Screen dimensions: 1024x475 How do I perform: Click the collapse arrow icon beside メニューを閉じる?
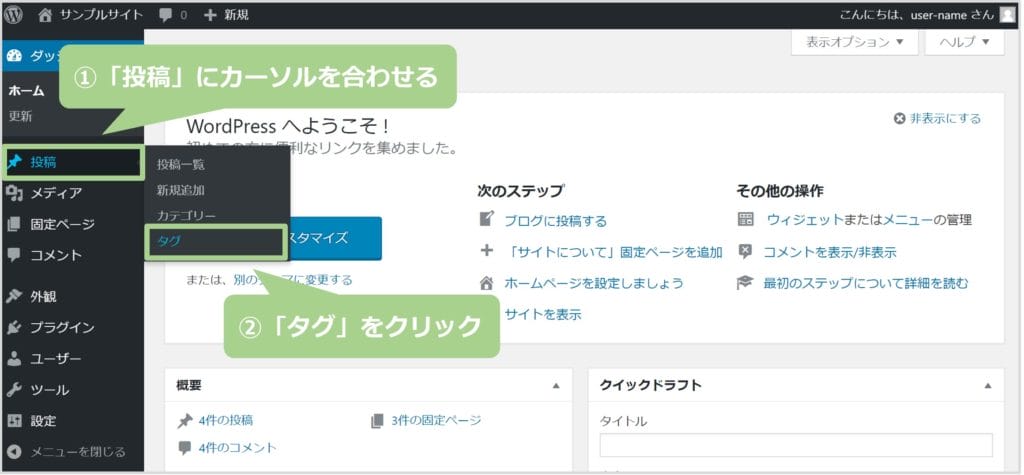click(x=14, y=452)
